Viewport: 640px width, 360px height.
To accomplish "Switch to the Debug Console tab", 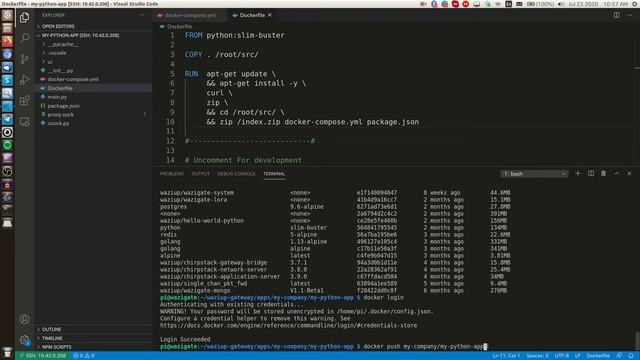I will 236,174.
